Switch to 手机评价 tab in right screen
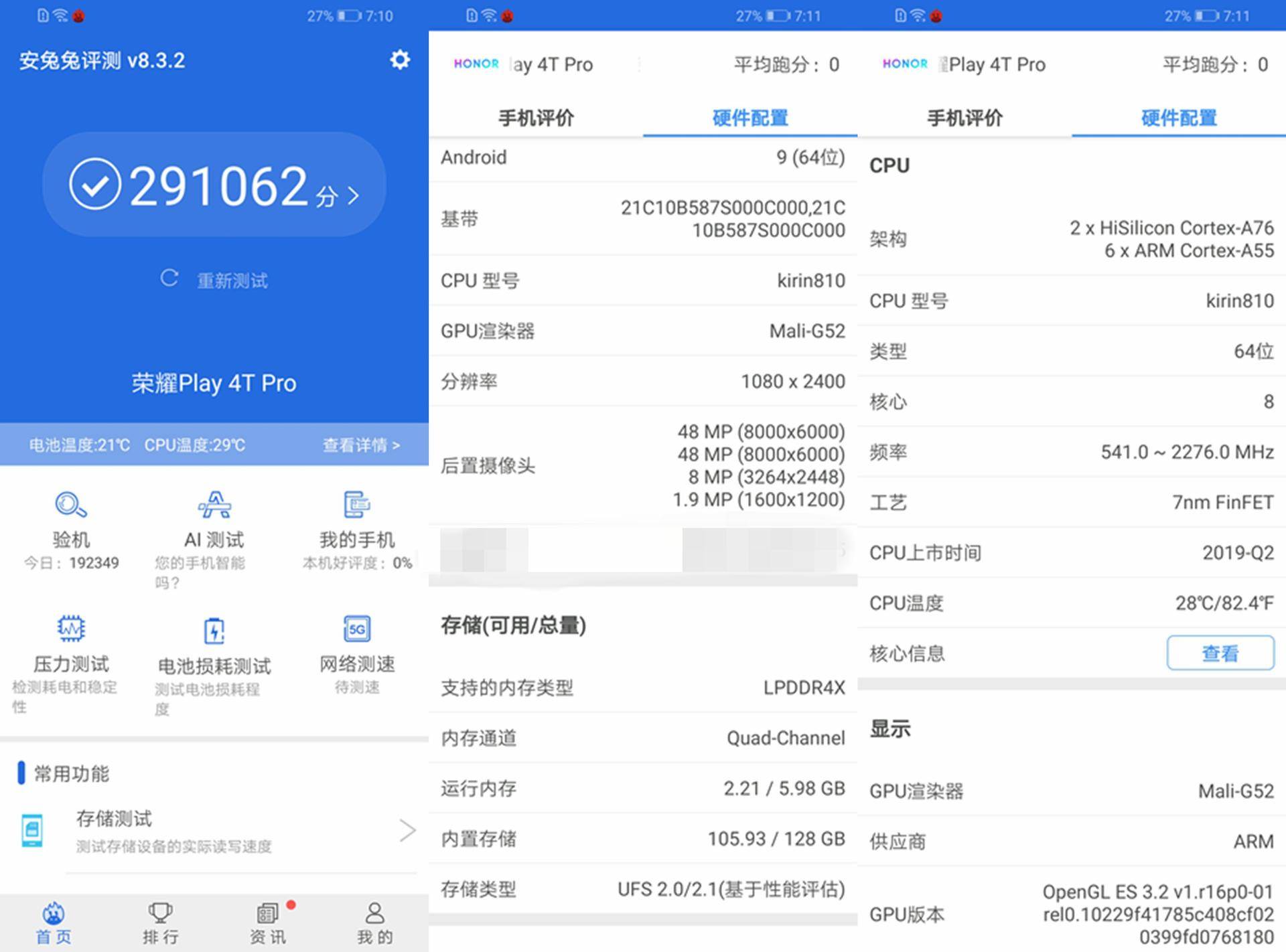 click(x=964, y=118)
